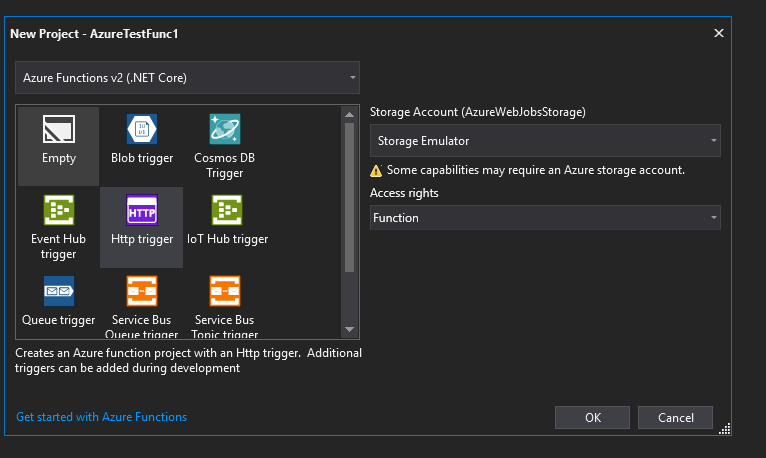
Task: Pick the Queue trigger template
Action: pos(59,292)
